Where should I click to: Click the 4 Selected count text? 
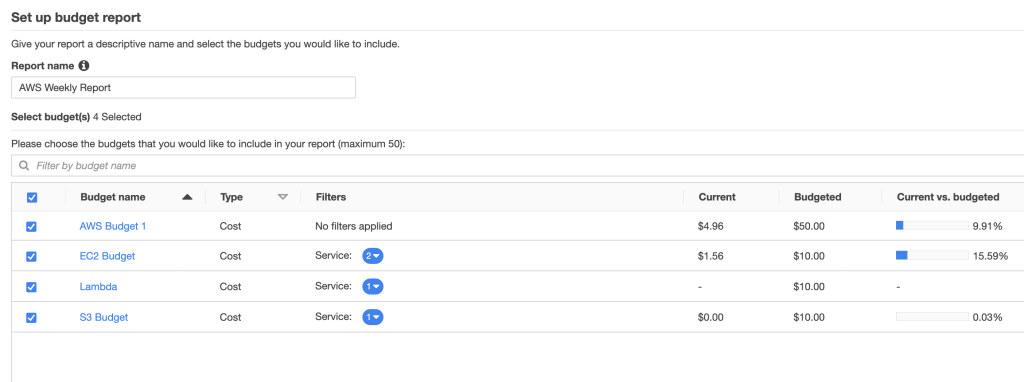[117, 117]
